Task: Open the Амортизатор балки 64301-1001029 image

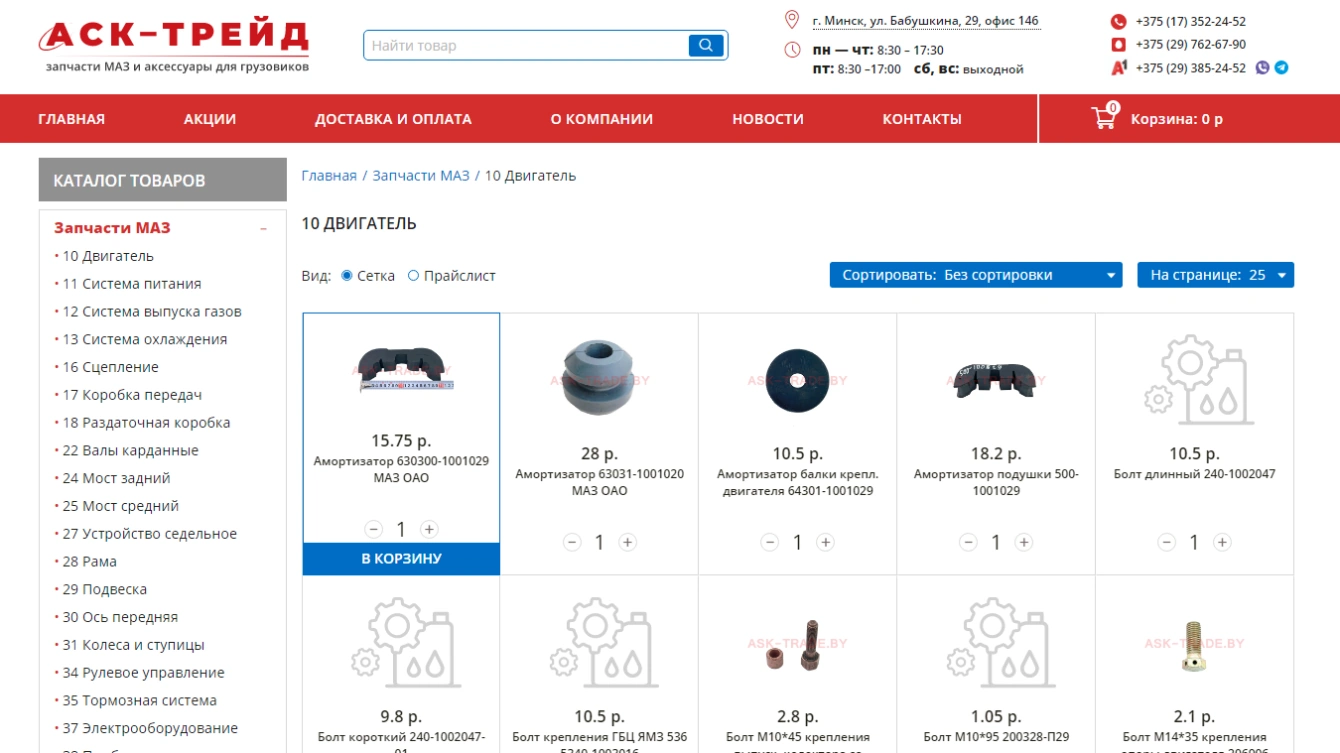Action: coord(797,380)
